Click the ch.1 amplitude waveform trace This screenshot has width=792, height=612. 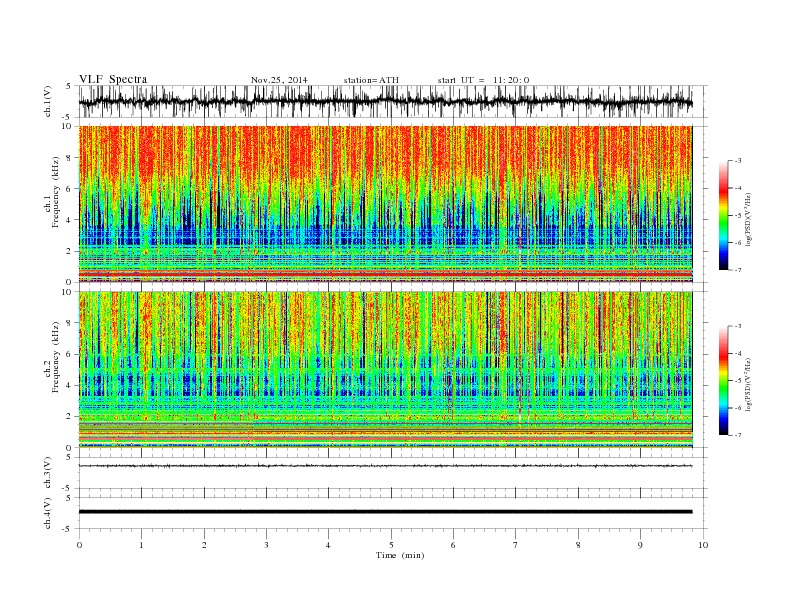385,102
